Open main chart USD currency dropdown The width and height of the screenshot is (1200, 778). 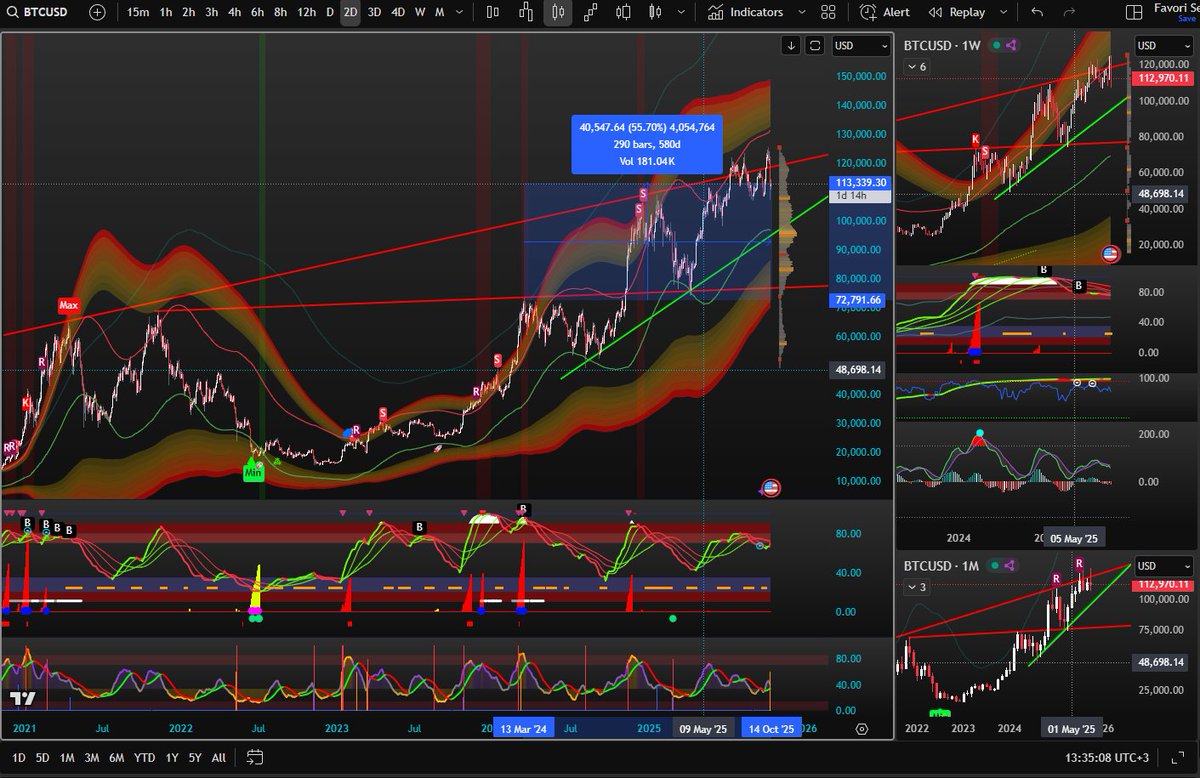point(860,45)
